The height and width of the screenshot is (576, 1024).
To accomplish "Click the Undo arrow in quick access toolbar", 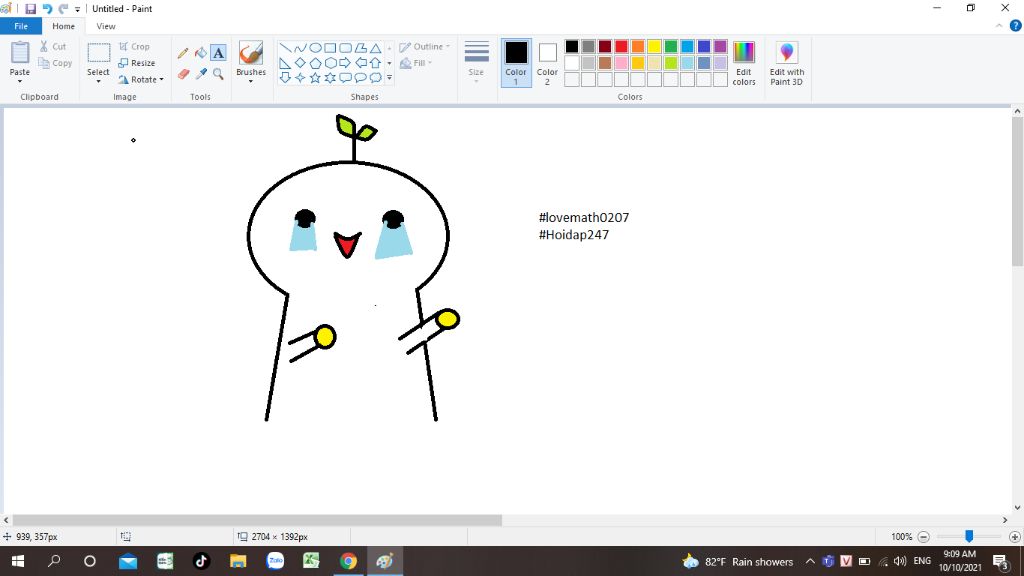I will (x=47, y=8).
